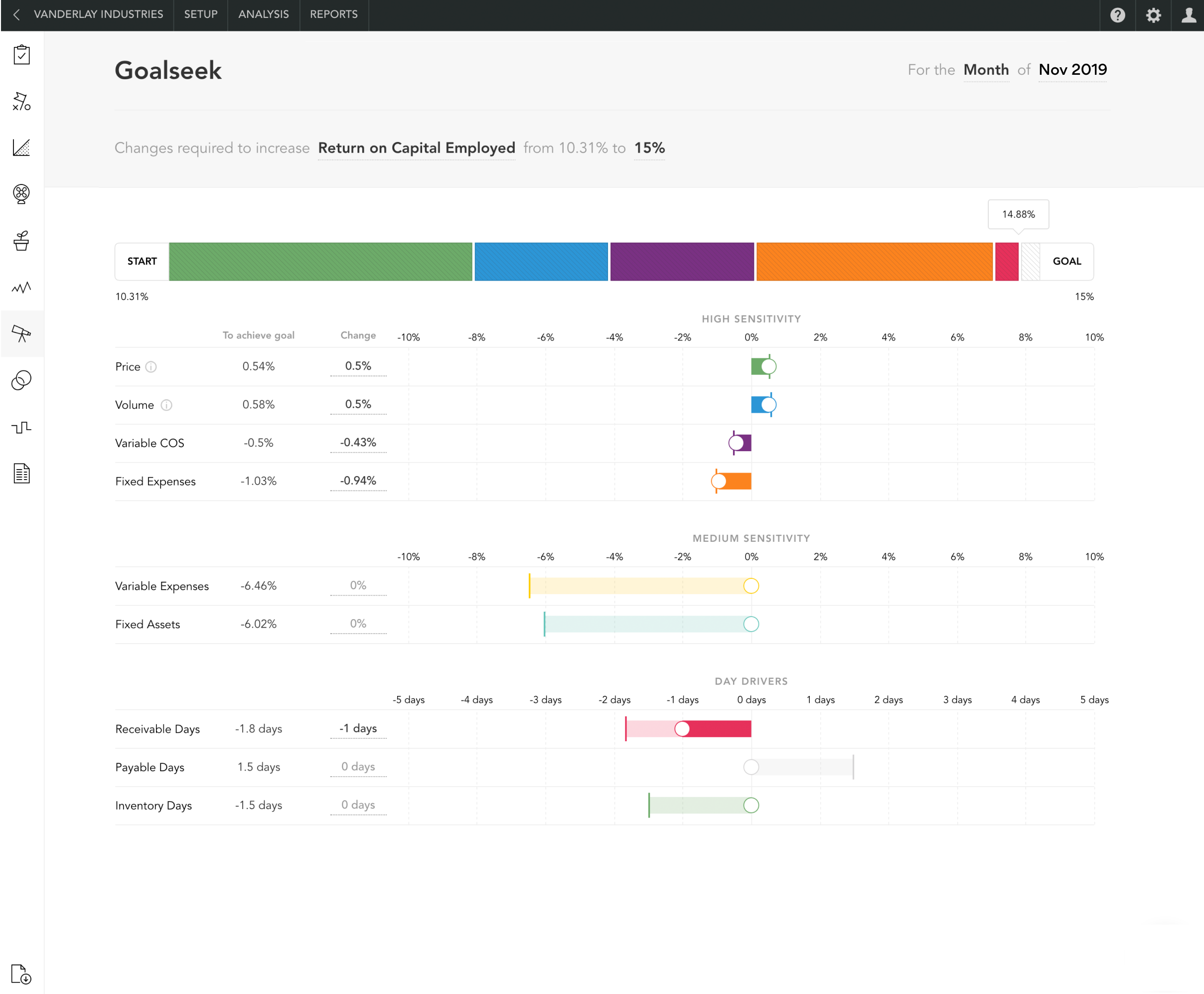Screen dimensions: 1204x994
Task: Click the back arrow beside Vanderlay Industries
Action: [16, 15]
